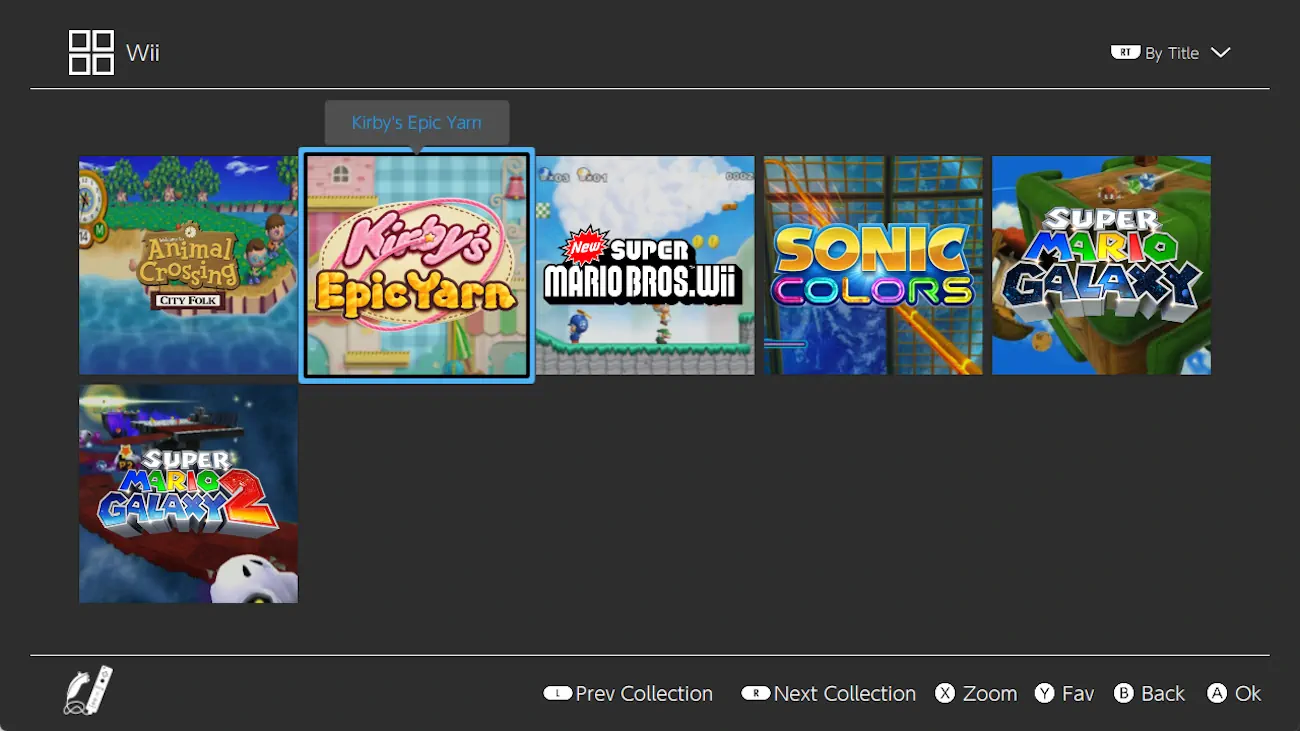Image resolution: width=1300 pixels, height=731 pixels.
Task: Click the Wii remote icon in the footer
Action: [88, 690]
